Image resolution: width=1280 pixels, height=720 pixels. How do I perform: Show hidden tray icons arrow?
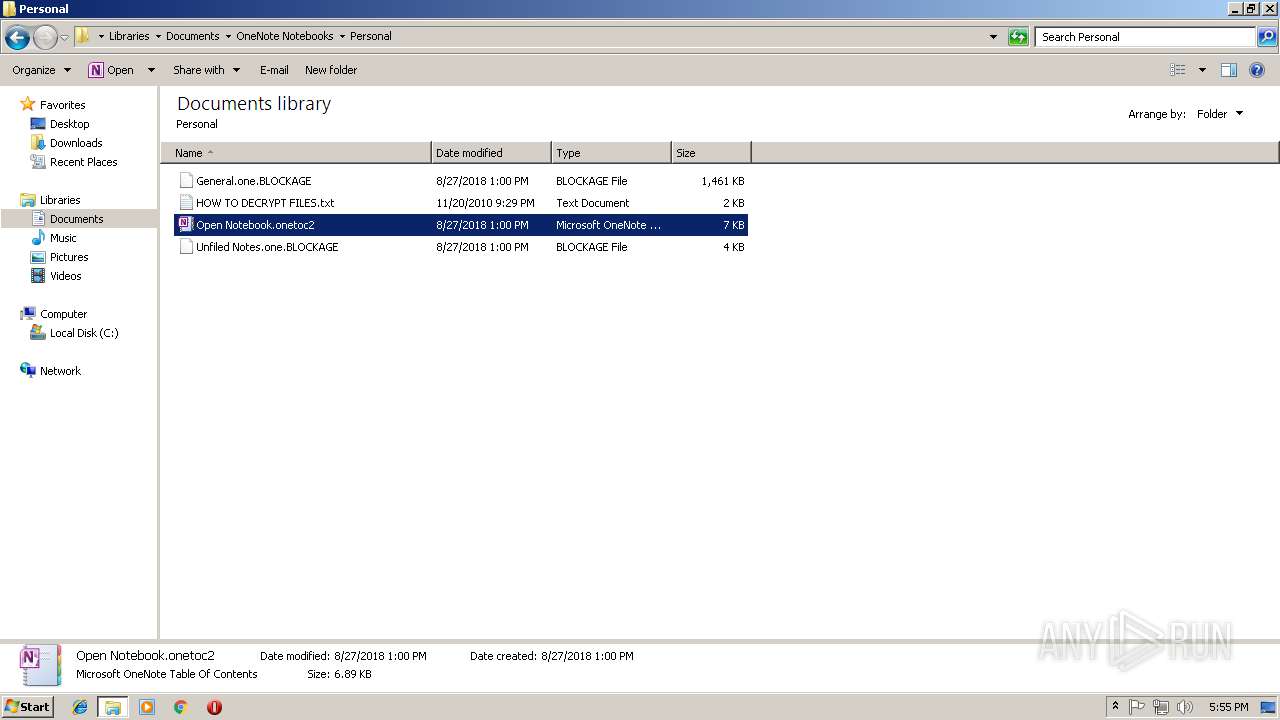tap(1115, 707)
